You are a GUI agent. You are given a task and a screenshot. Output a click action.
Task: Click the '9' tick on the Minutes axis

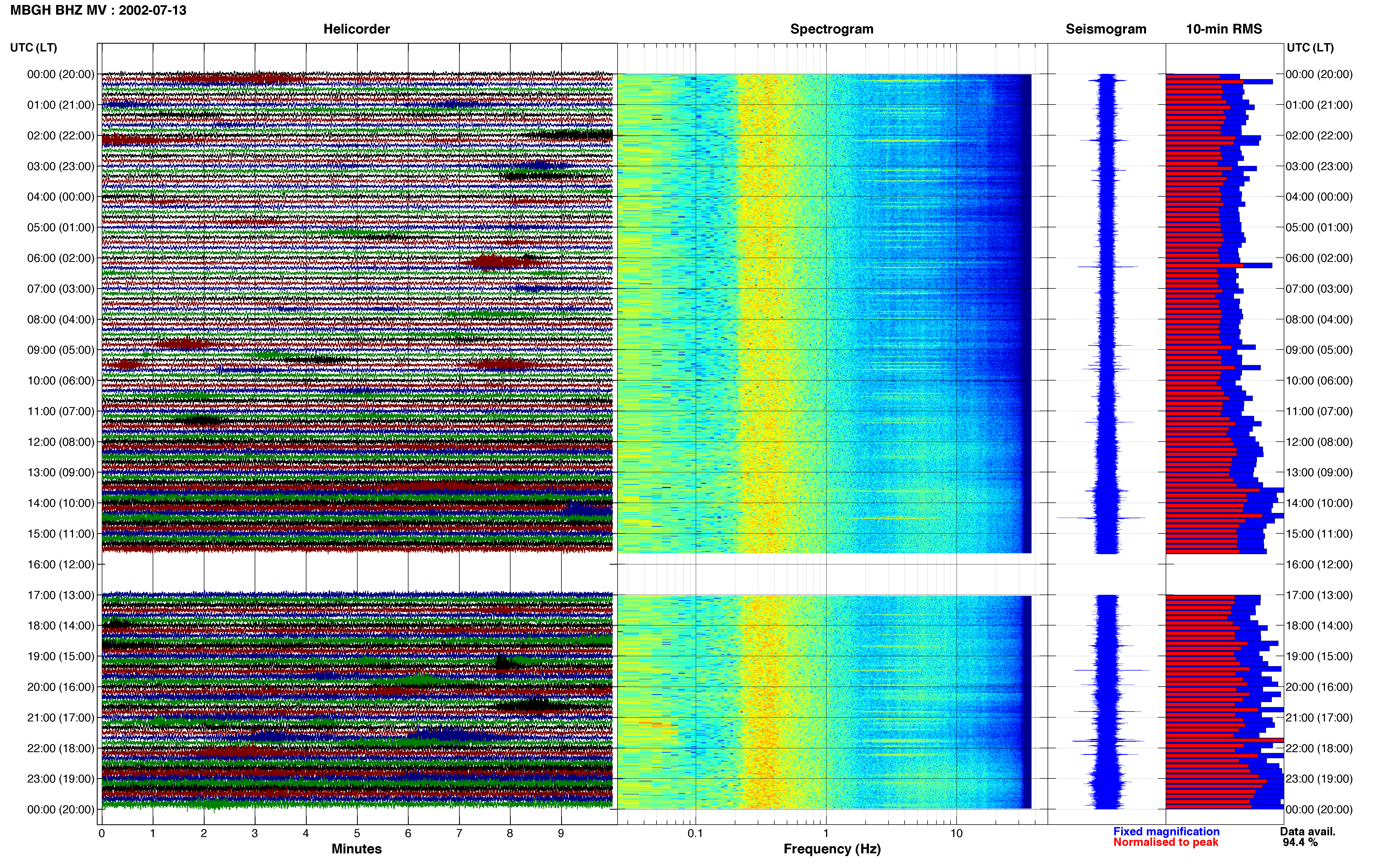tap(561, 833)
